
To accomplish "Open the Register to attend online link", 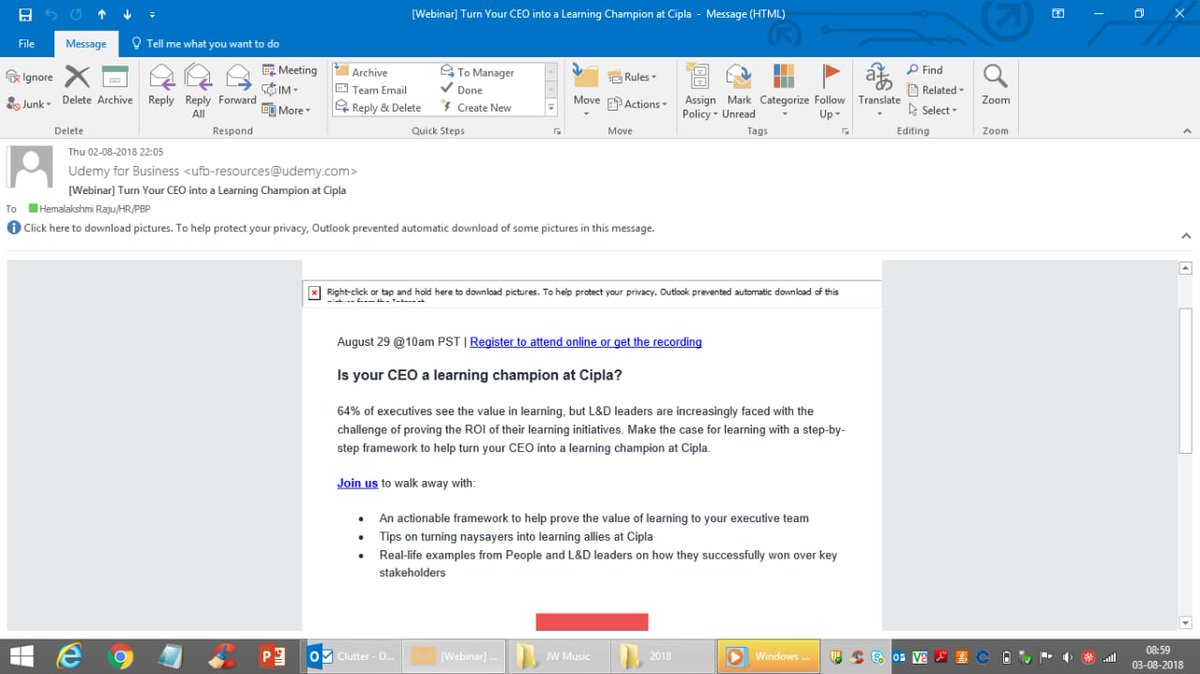I will 586,342.
